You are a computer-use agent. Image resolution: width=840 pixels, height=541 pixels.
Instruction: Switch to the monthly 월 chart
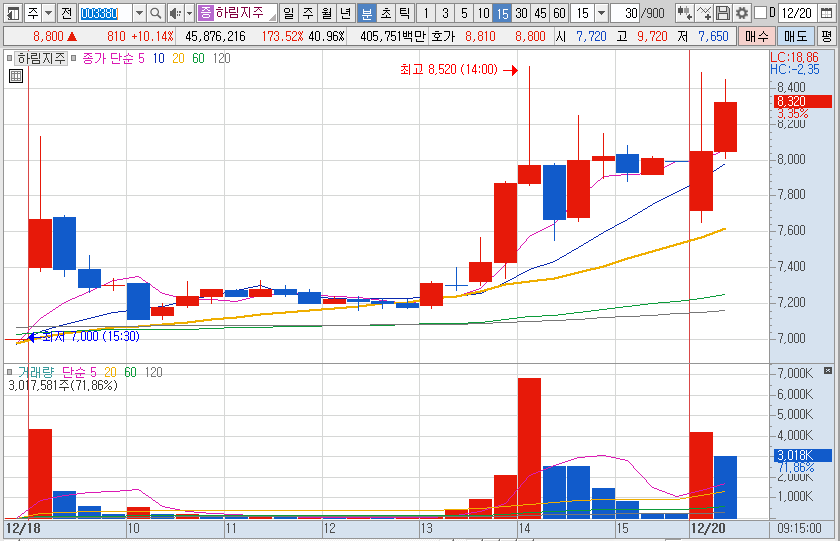click(x=327, y=13)
